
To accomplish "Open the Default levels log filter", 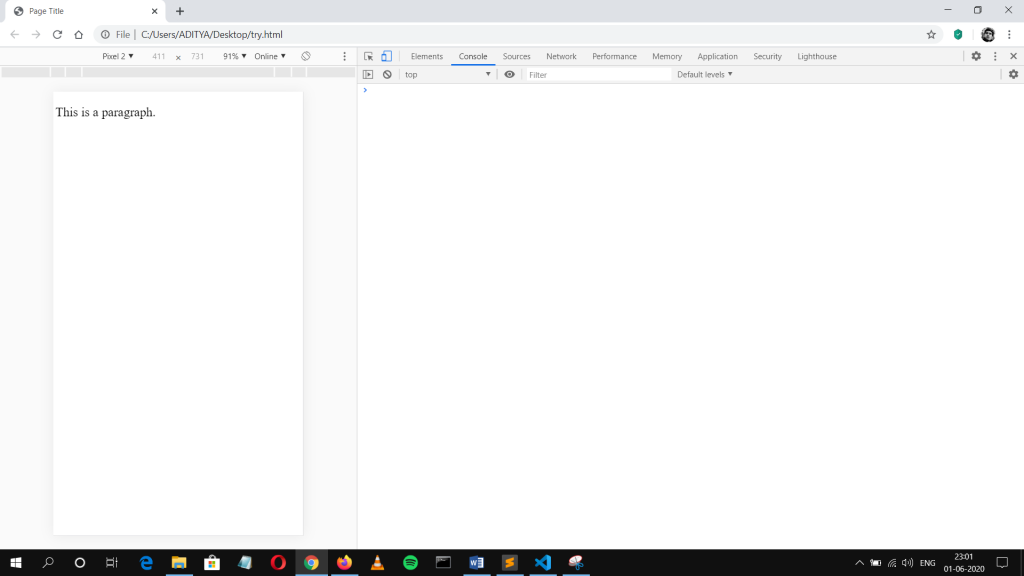I will 705,75.
